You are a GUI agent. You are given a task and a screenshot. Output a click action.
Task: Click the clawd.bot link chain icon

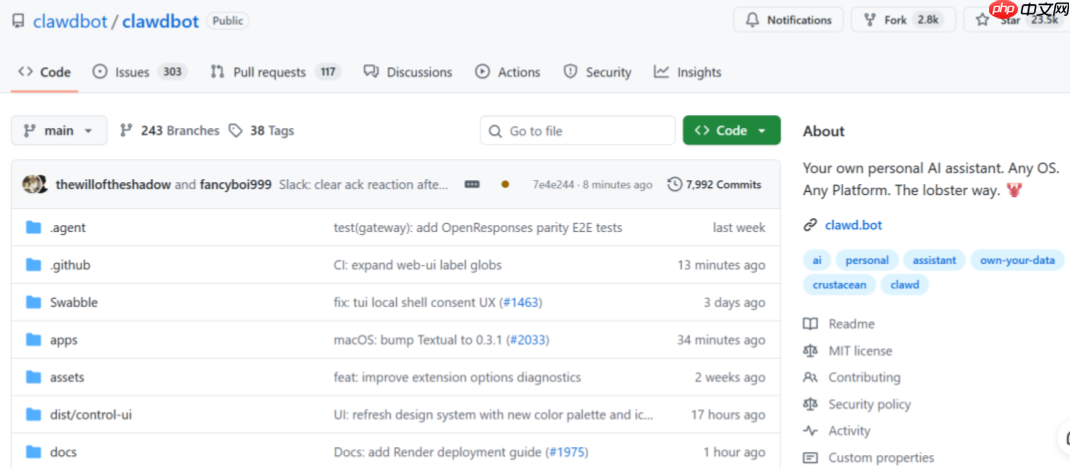coord(810,225)
